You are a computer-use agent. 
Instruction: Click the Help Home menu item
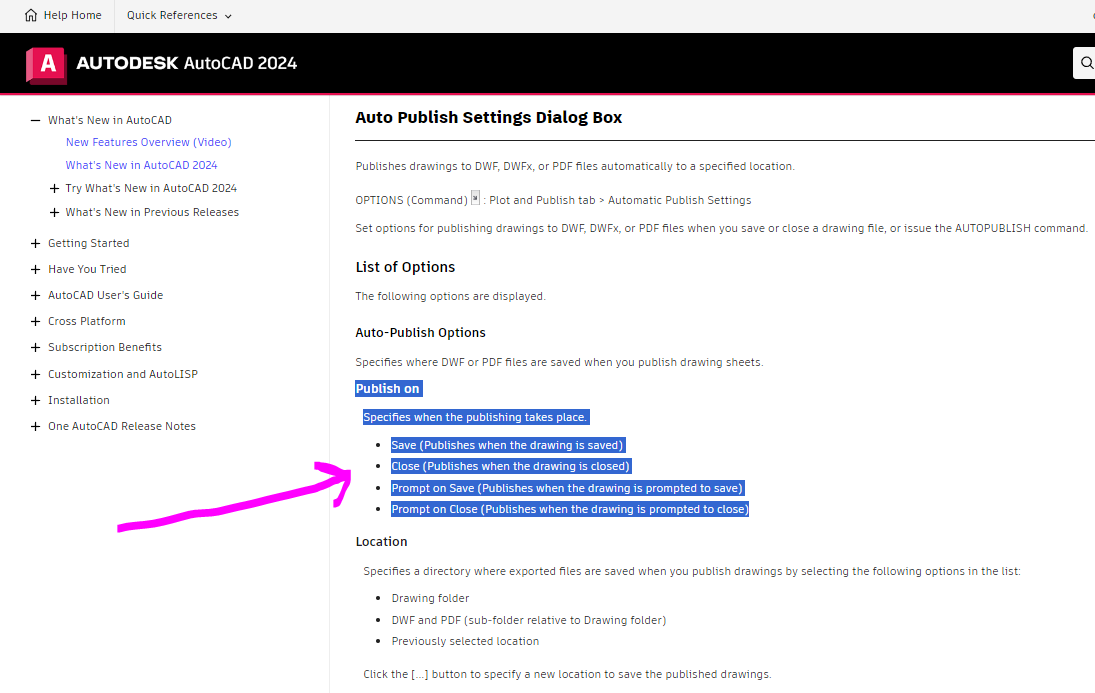72,15
